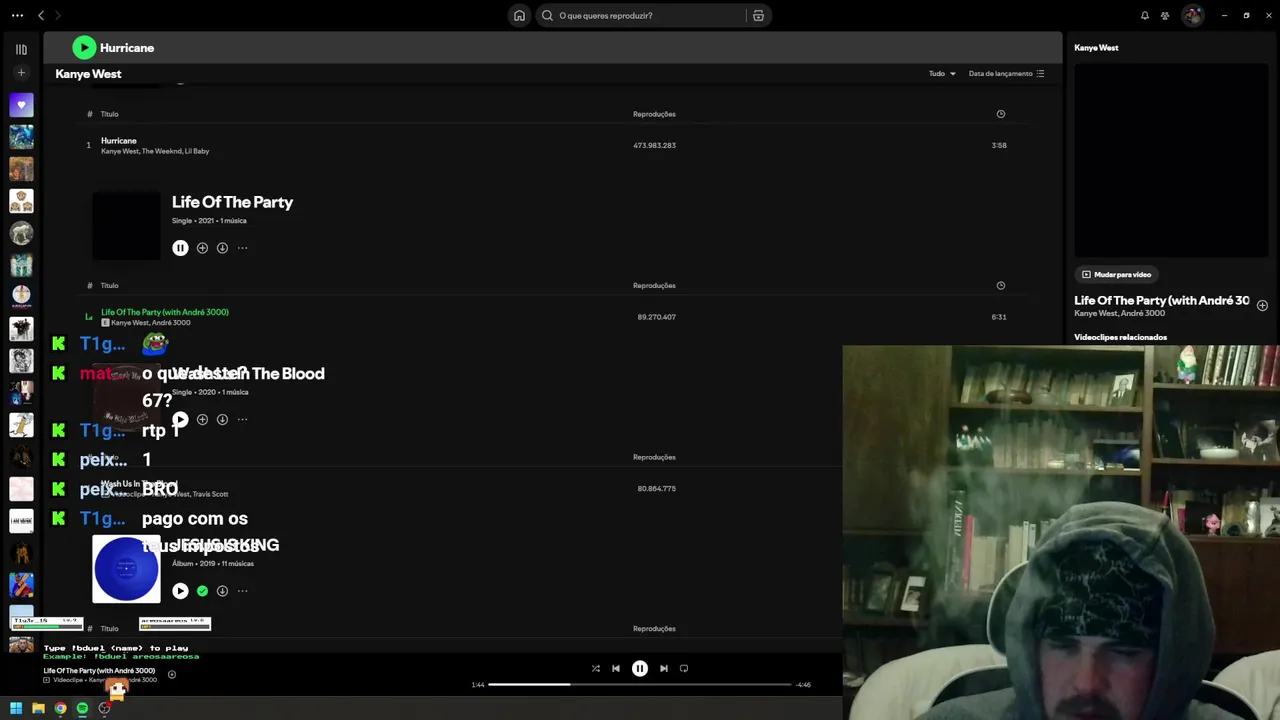This screenshot has width=1280, height=720.
Task: Open the Tudo filter dropdown
Action: pos(942,73)
